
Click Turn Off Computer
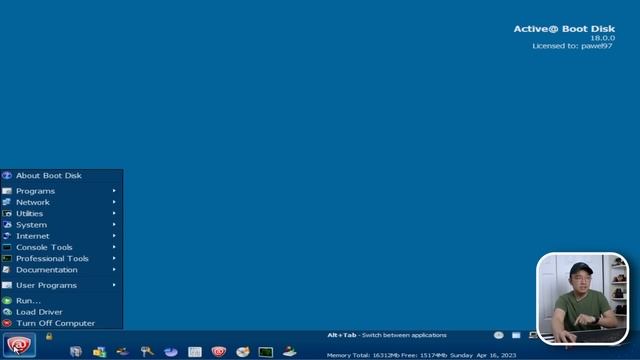(x=61, y=323)
